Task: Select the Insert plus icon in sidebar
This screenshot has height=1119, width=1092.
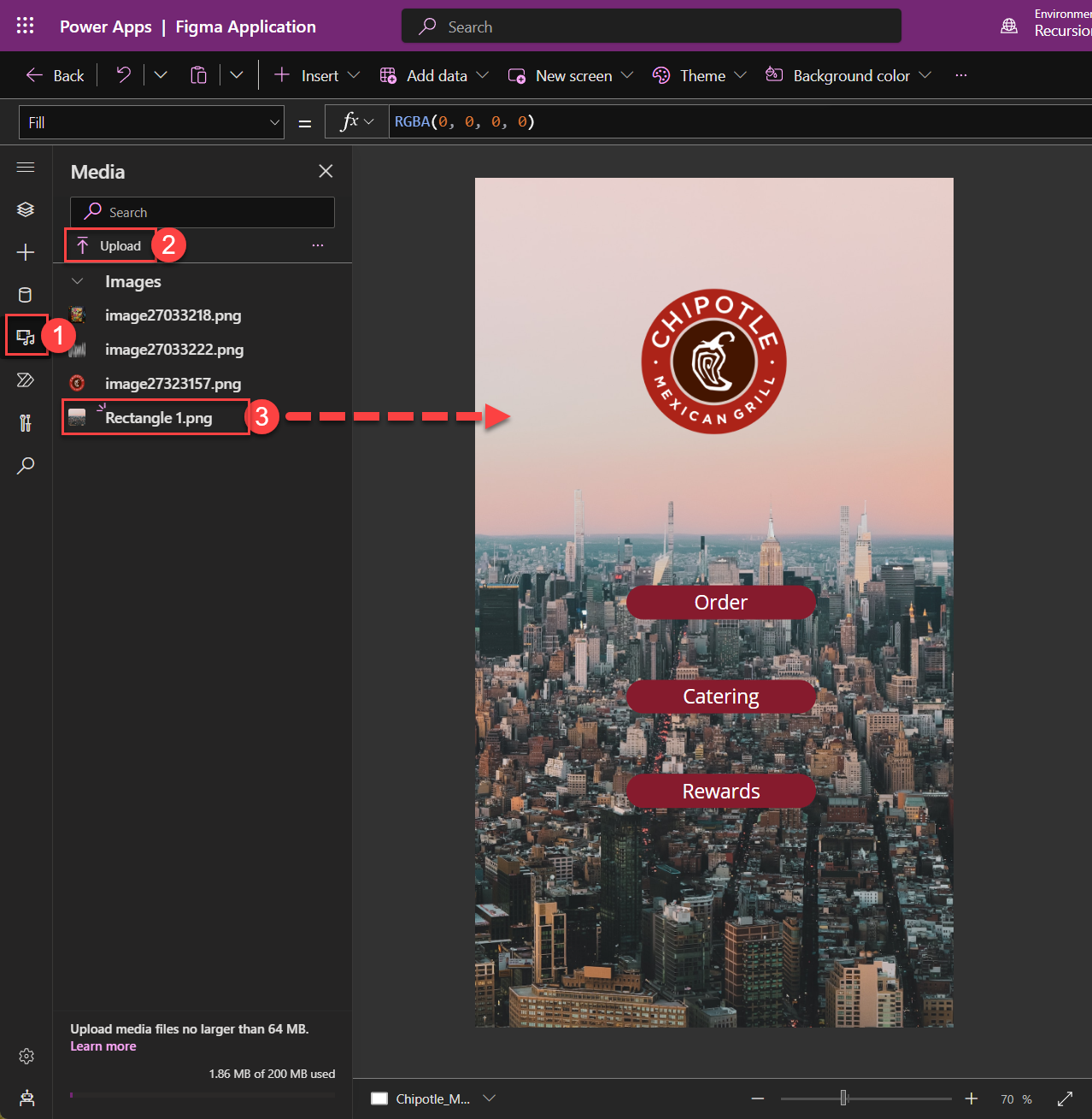Action: click(26, 252)
